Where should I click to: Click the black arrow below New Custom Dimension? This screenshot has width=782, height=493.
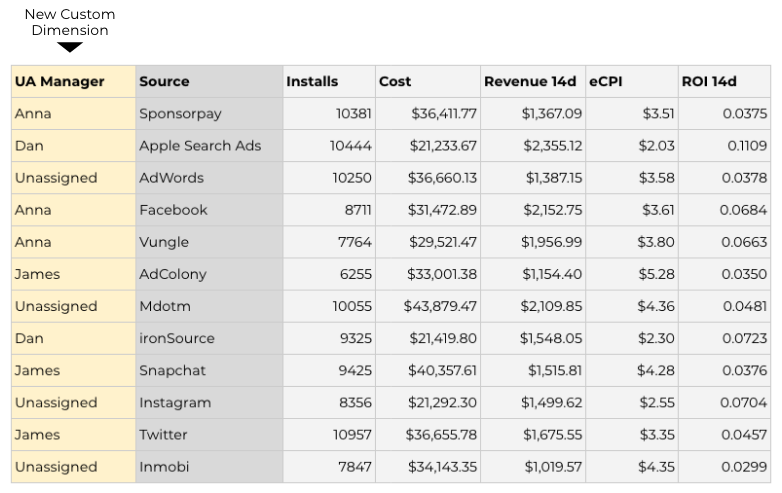click(x=70, y=47)
